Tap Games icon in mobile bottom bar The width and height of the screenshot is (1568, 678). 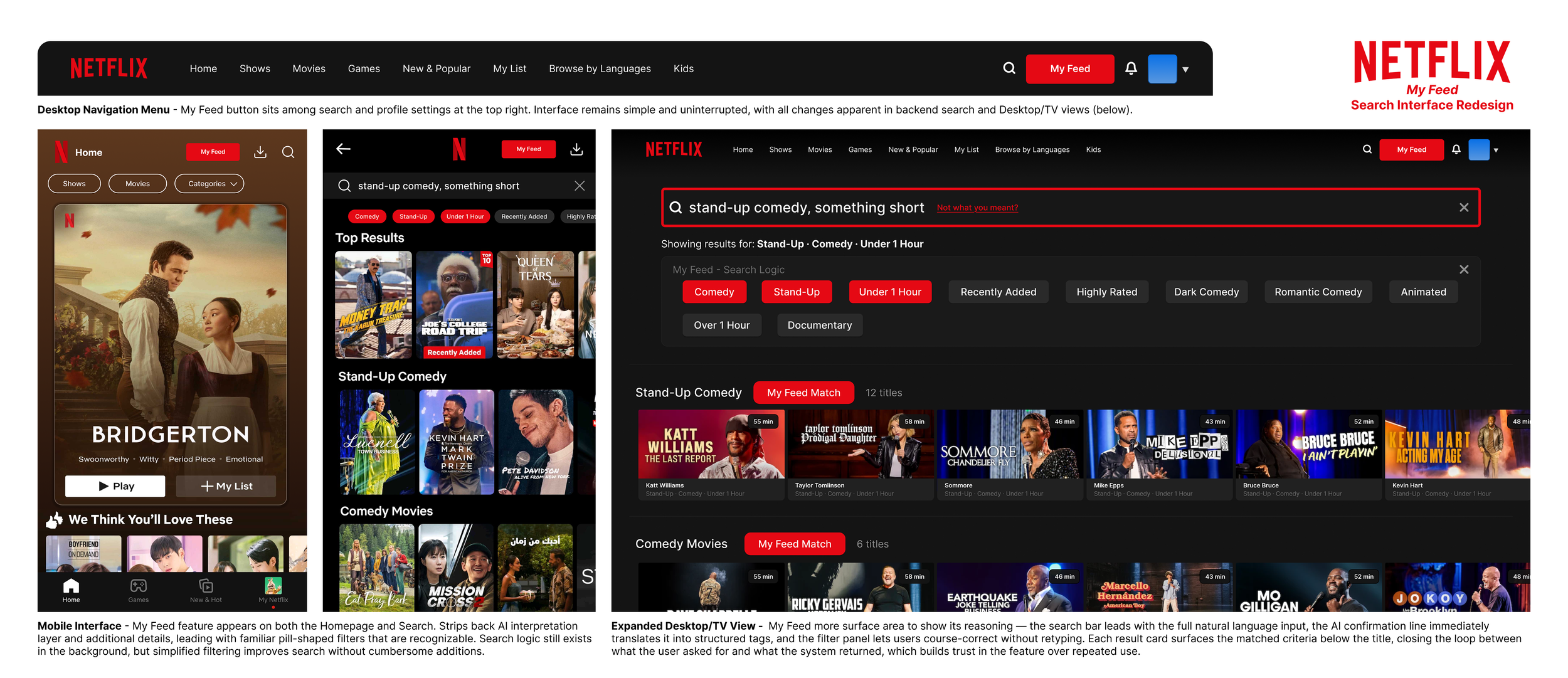pos(139,591)
